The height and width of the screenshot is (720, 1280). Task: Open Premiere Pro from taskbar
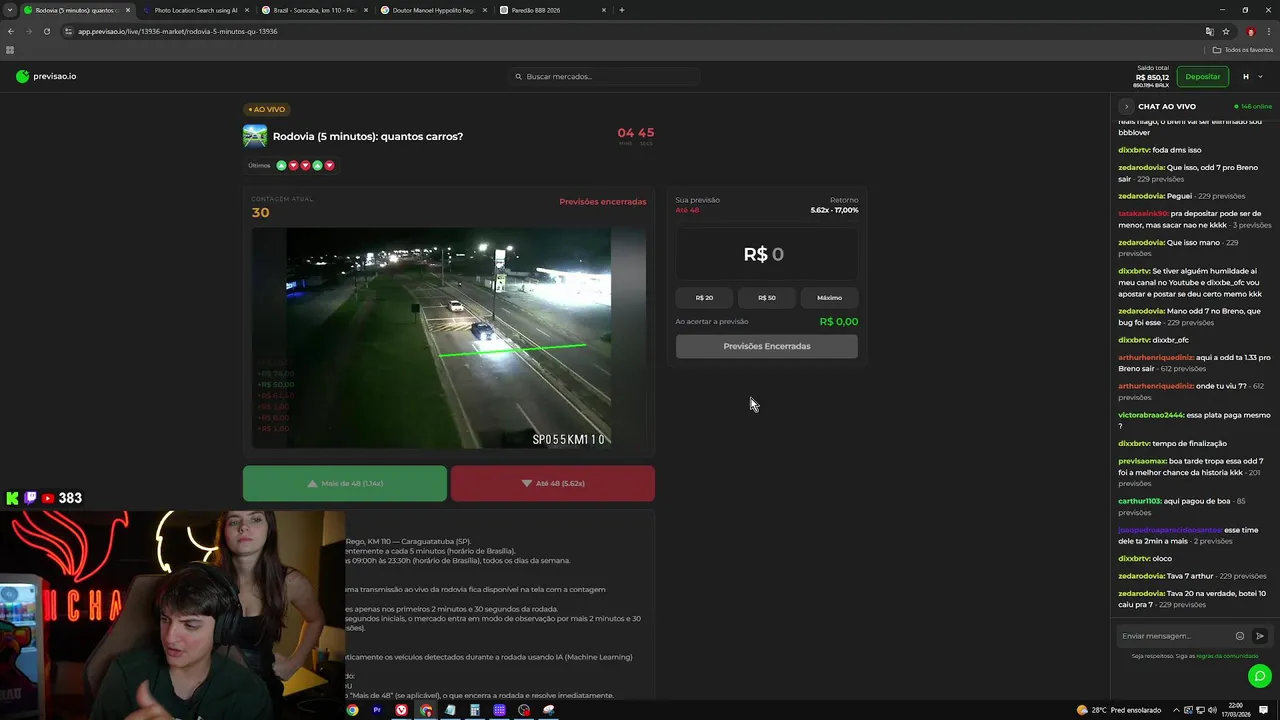pyautogui.click(x=377, y=710)
